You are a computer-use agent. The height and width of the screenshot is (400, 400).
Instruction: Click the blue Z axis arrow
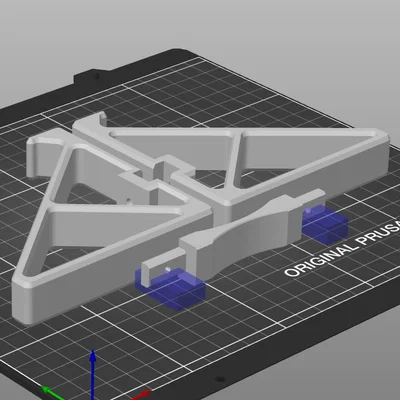(93, 373)
